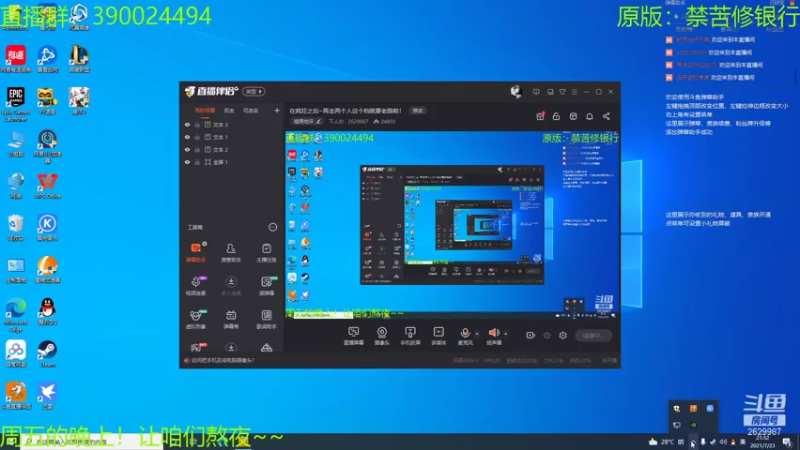Open the 歌词助手 tool
800x450 pixels.
(266, 319)
